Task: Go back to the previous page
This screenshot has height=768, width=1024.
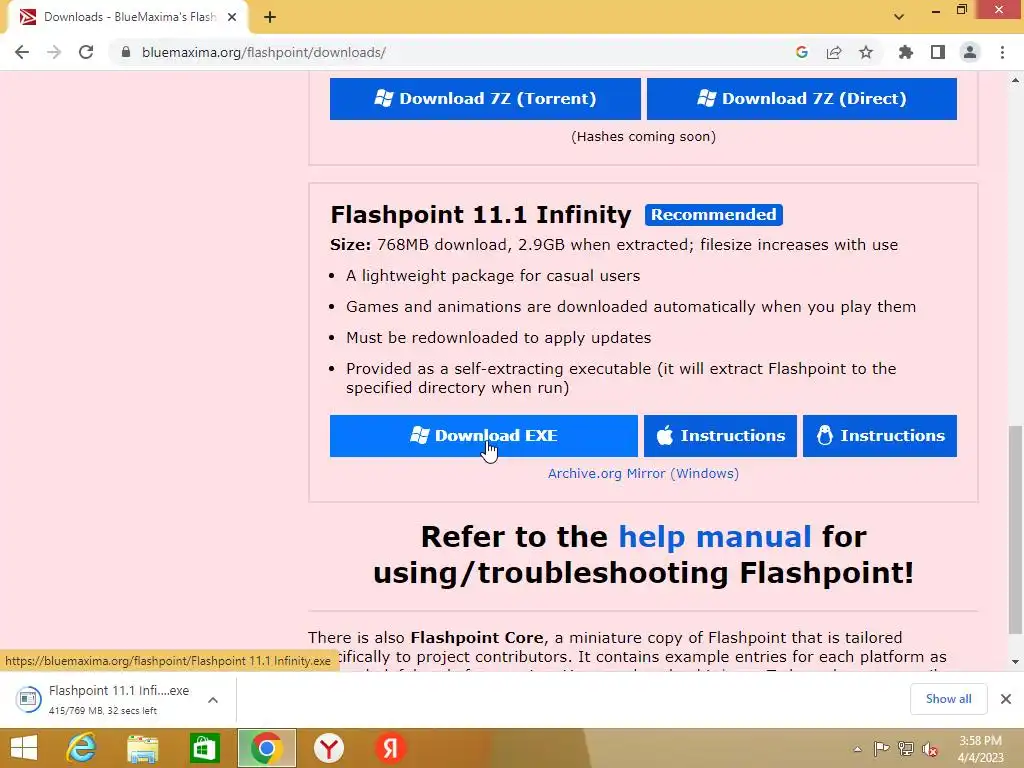Action: click(x=22, y=52)
